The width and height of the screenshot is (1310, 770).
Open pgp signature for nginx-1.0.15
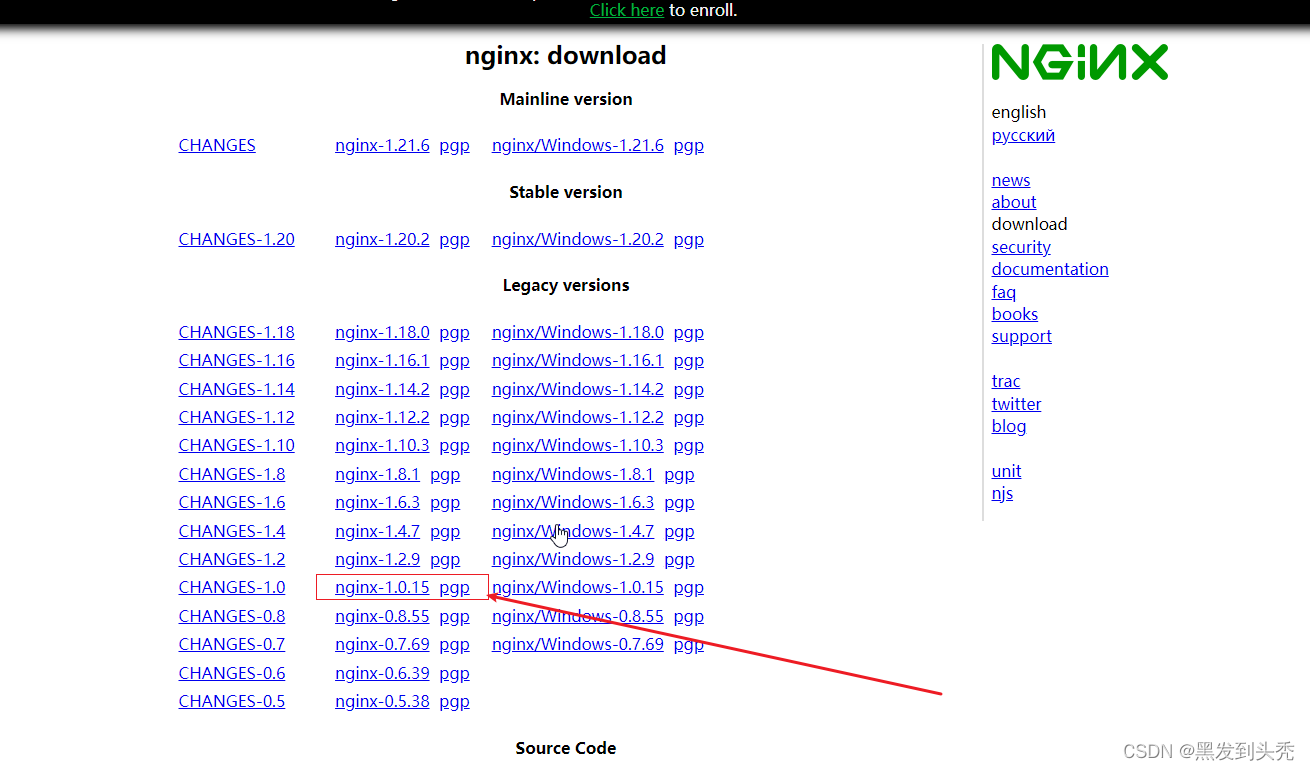coord(454,587)
